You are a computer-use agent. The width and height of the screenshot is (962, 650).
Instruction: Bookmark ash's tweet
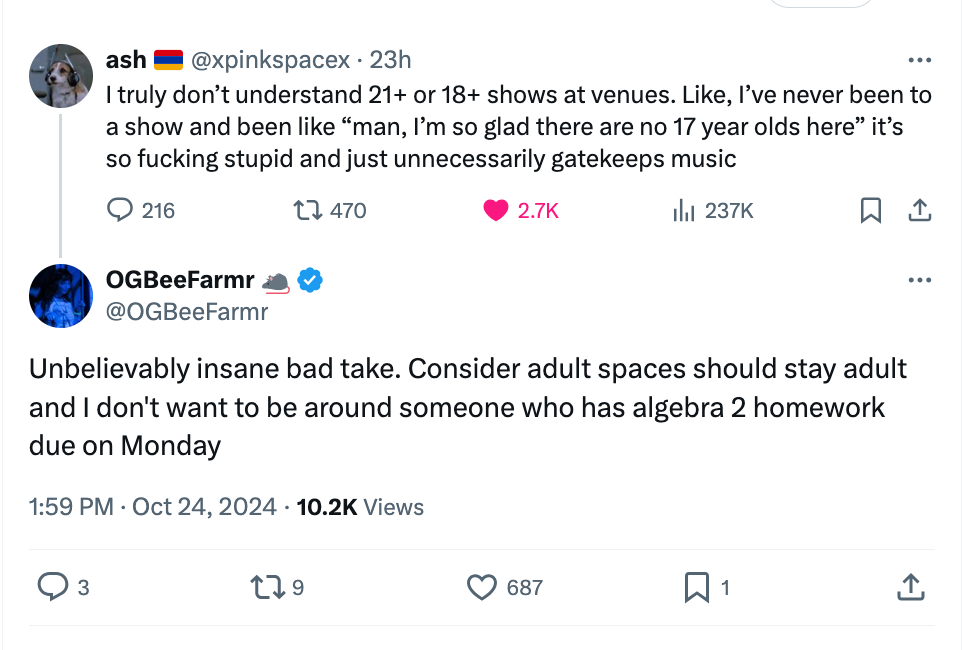(871, 210)
